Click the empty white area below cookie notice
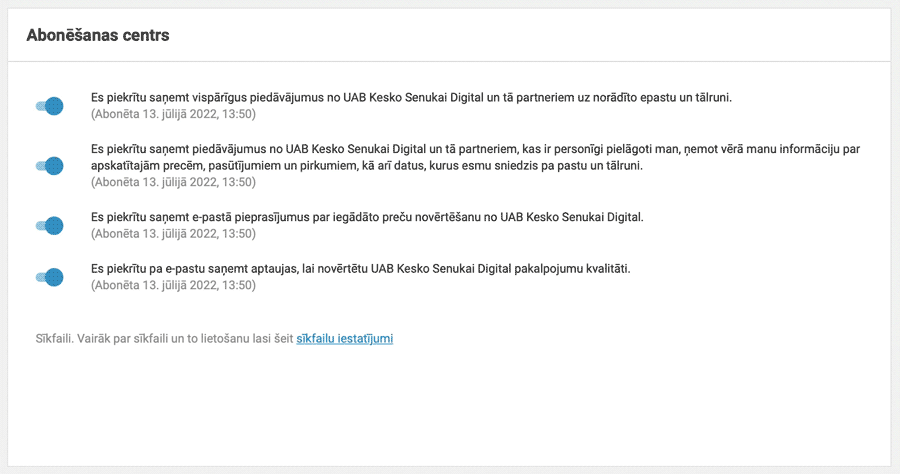The height and width of the screenshot is (474, 900). [450, 410]
